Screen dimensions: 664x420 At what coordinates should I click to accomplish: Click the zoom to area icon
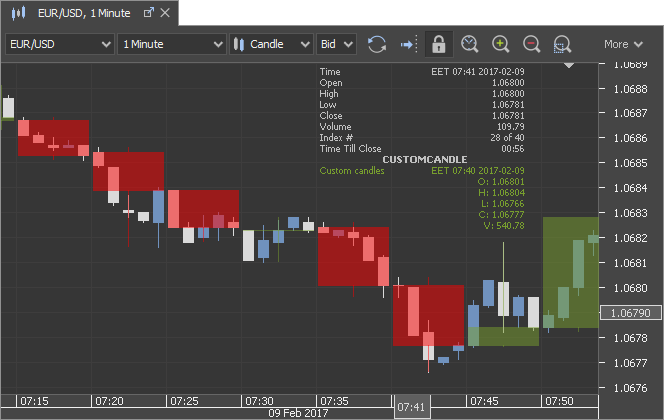pyautogui.click(x=562, y=44)
